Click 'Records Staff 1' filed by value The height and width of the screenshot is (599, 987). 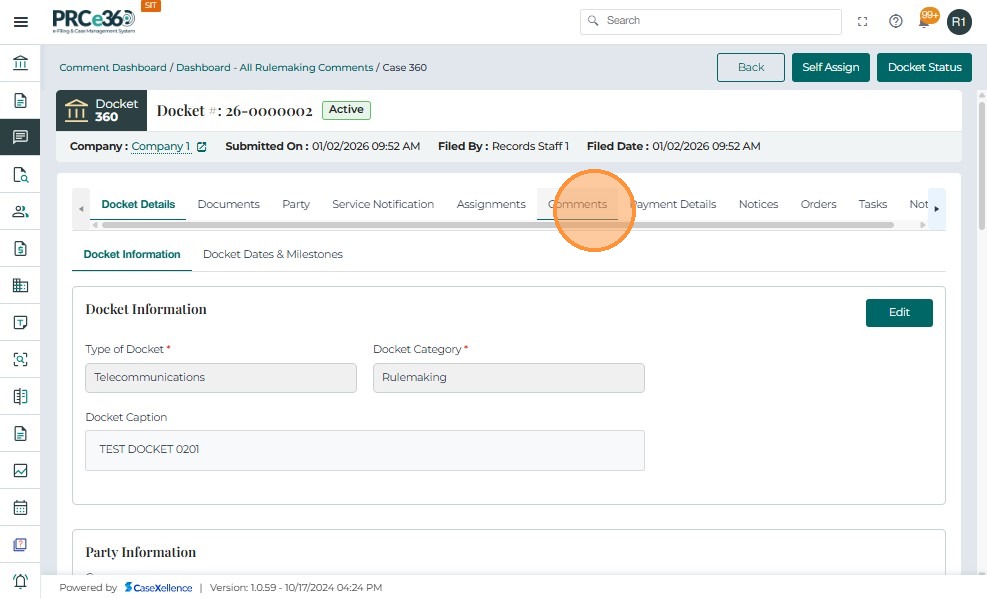[x=530, y=147]
